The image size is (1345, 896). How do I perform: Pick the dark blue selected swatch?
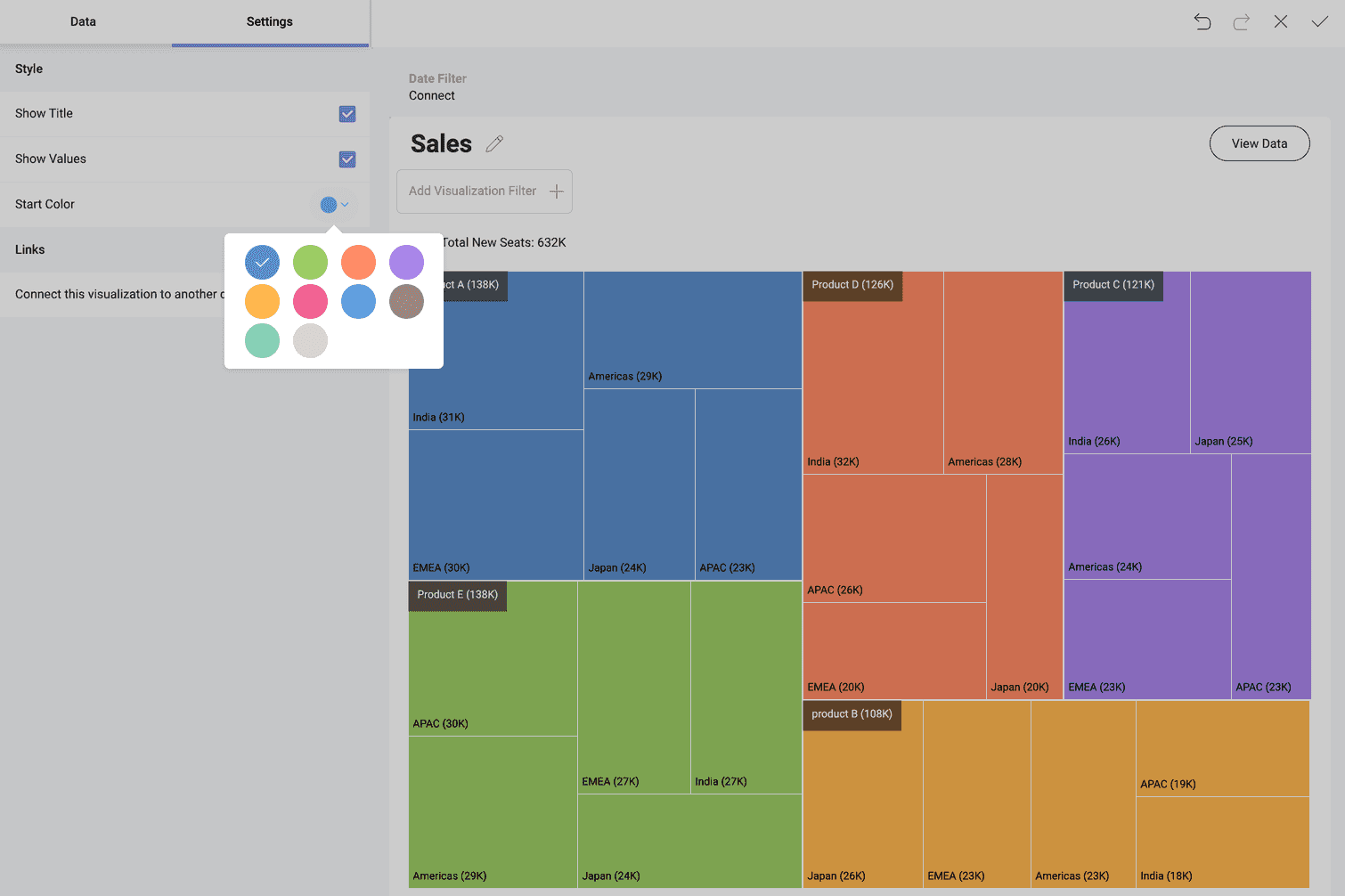(x=262, y=263)
